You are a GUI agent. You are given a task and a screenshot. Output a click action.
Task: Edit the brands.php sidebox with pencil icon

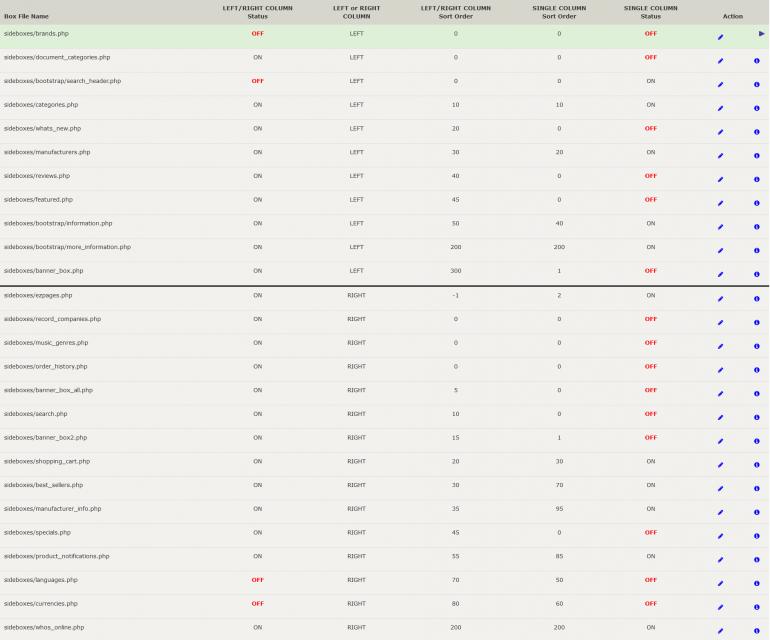click(x=720, y=37)
